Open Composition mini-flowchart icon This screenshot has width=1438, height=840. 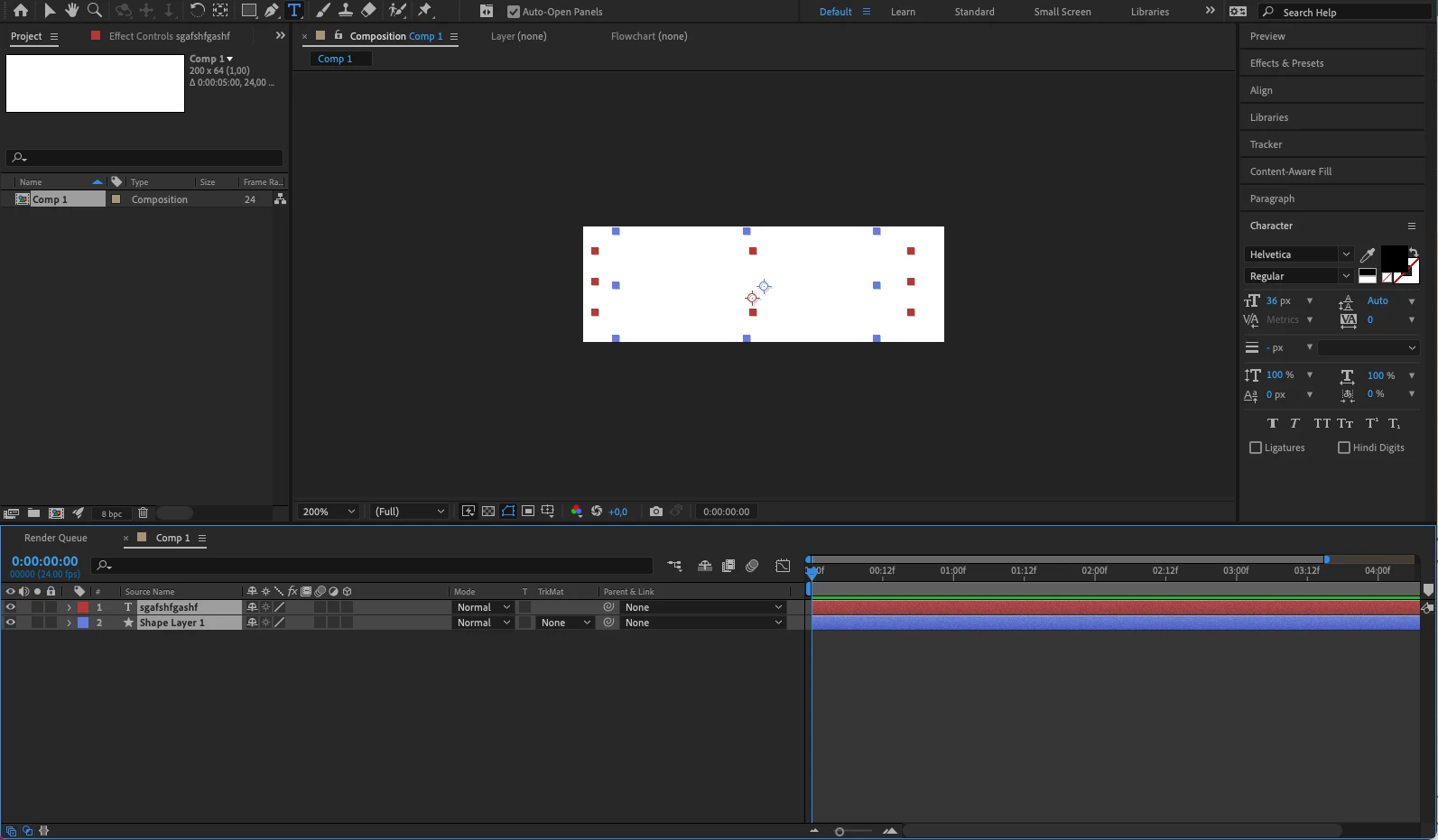(x=674, y=566)
